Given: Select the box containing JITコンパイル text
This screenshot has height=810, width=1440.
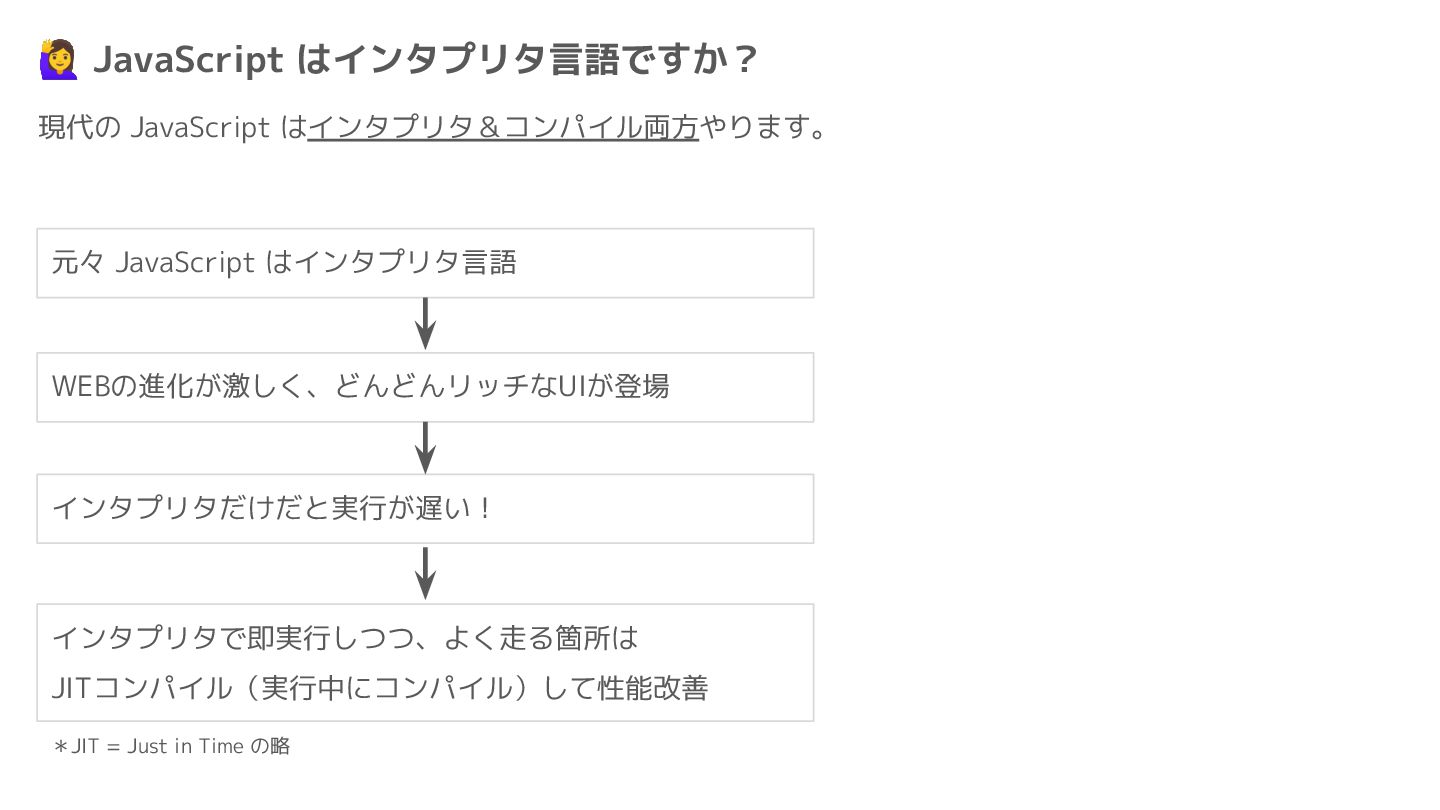Looking at the screenshot, I should click(x=425, y=662).
